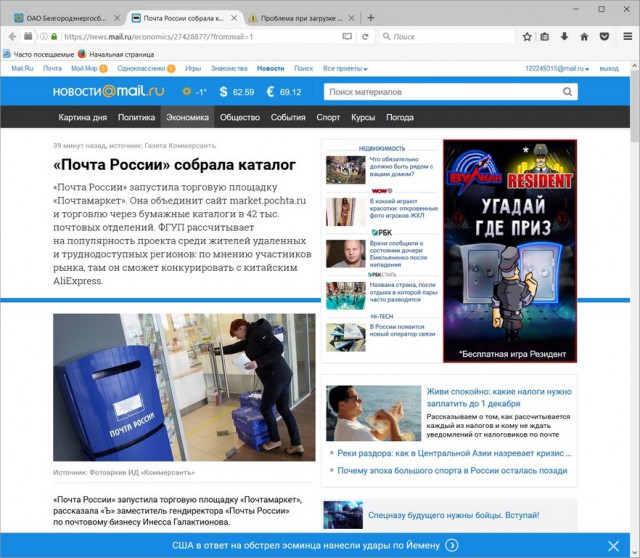The image size is (640, 558).
Task: Close the Почта России собрала tab
Action: [234, 18]
